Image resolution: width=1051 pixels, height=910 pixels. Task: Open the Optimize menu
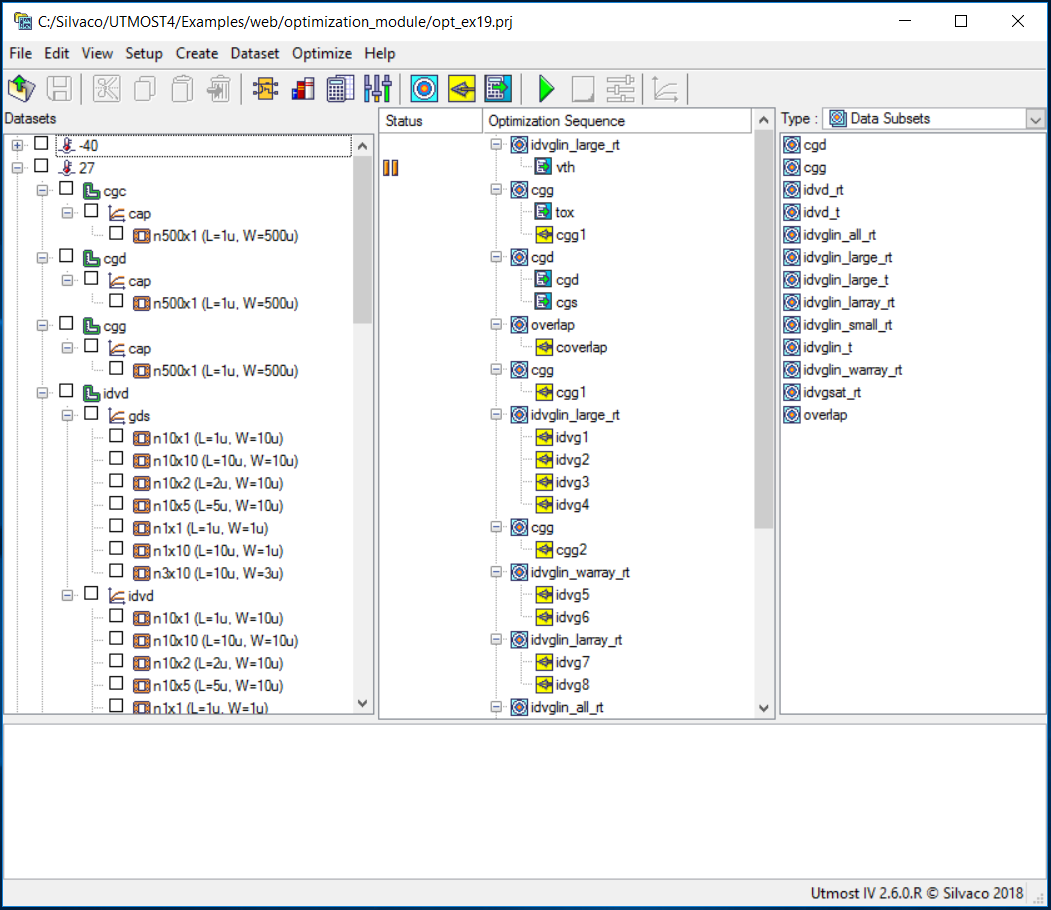click(322, 53)
